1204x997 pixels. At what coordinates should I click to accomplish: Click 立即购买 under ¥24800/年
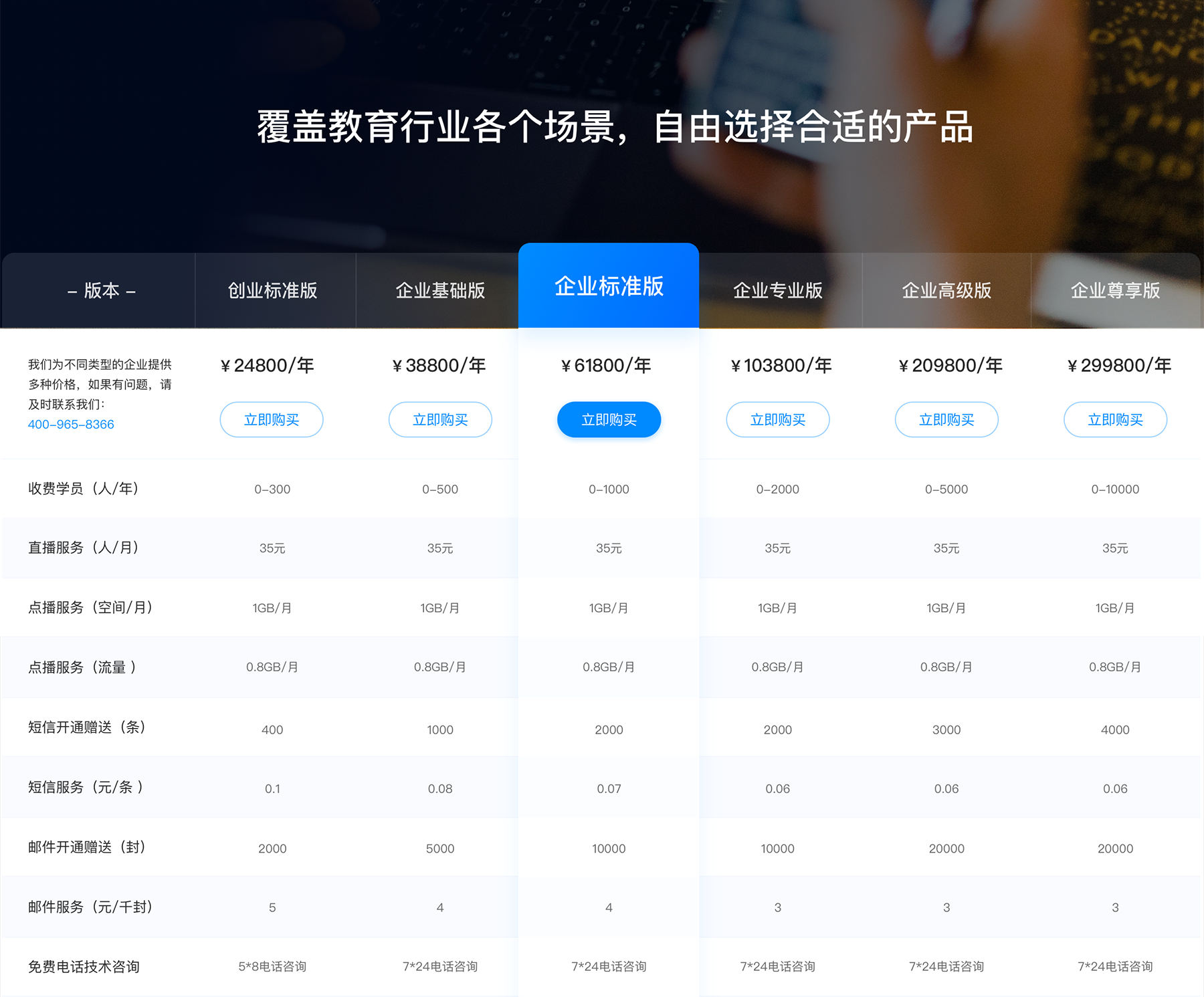tap(272, 419)
